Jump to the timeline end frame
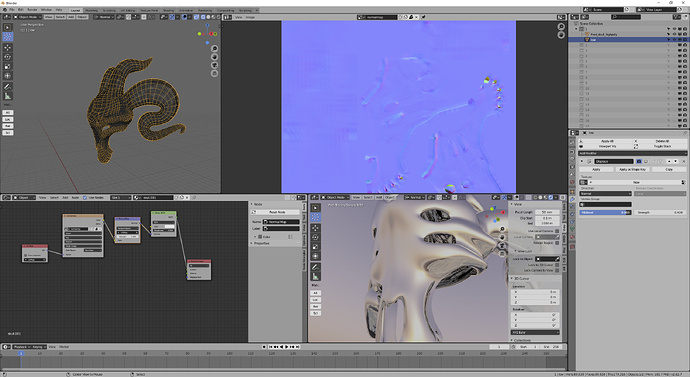Image resolution: width=690 pixels, height=377 pixels. [298, 347]
